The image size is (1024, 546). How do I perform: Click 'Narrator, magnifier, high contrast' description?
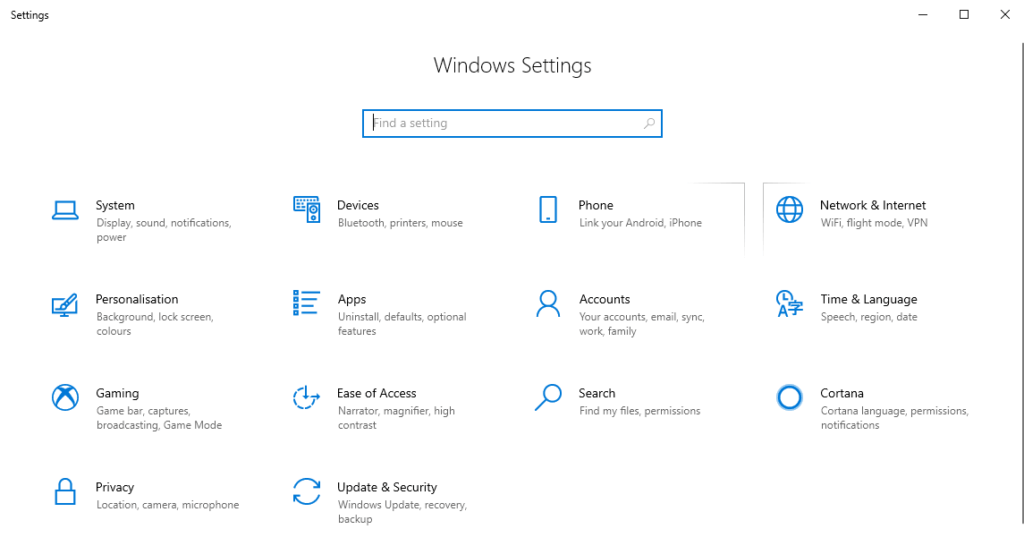coord(396,418)
